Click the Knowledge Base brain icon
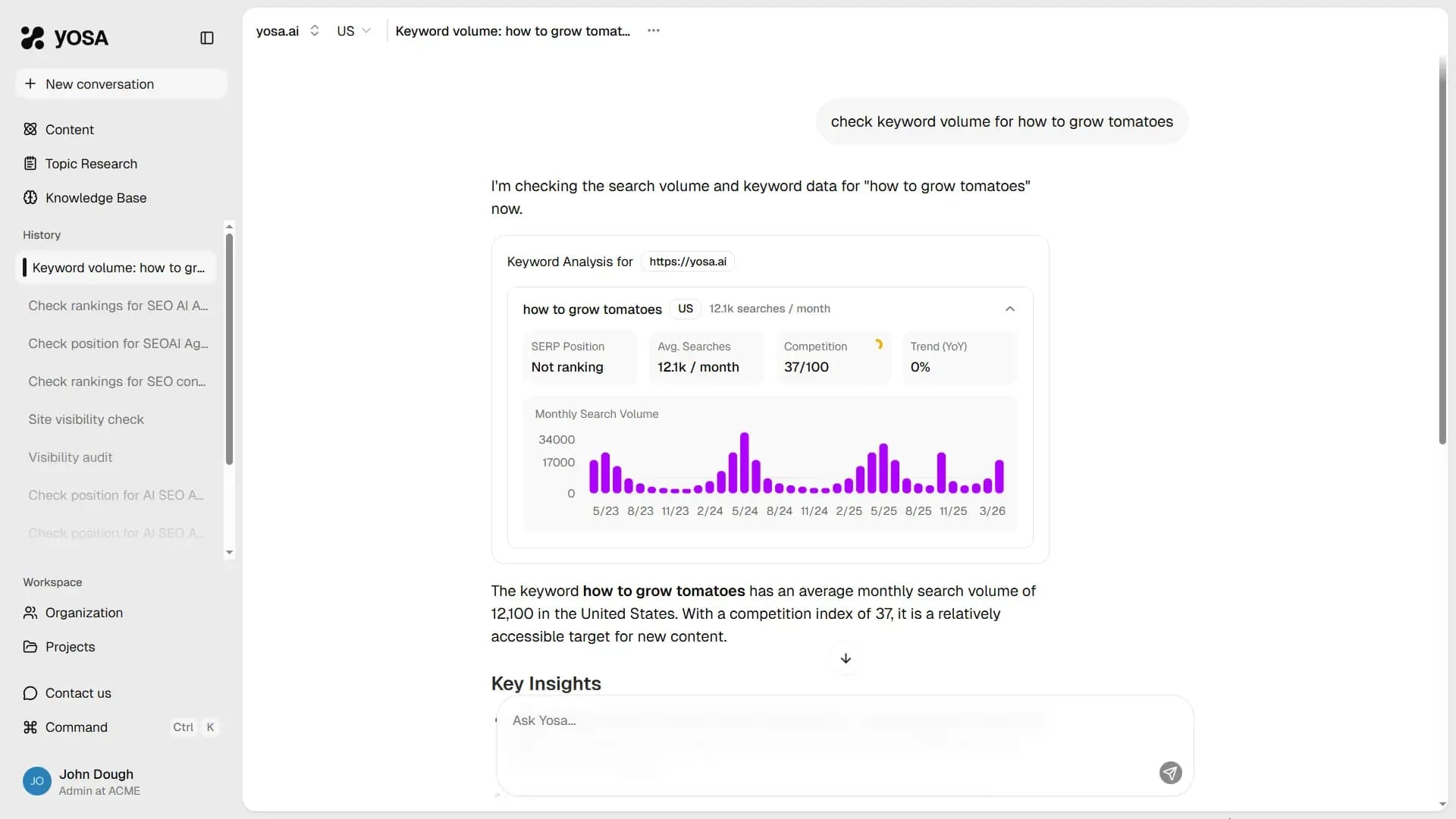This screenshot has width=1456, height=819. [x=30, y=197]
